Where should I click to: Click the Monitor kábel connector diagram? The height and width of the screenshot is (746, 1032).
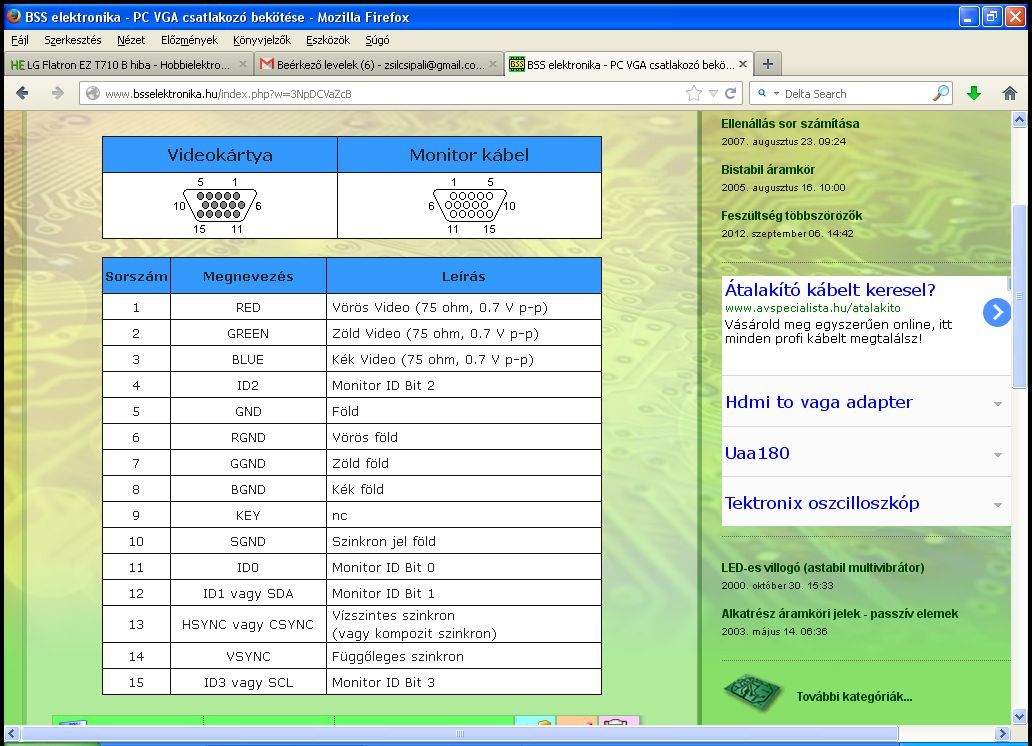[x=470, y=205]
